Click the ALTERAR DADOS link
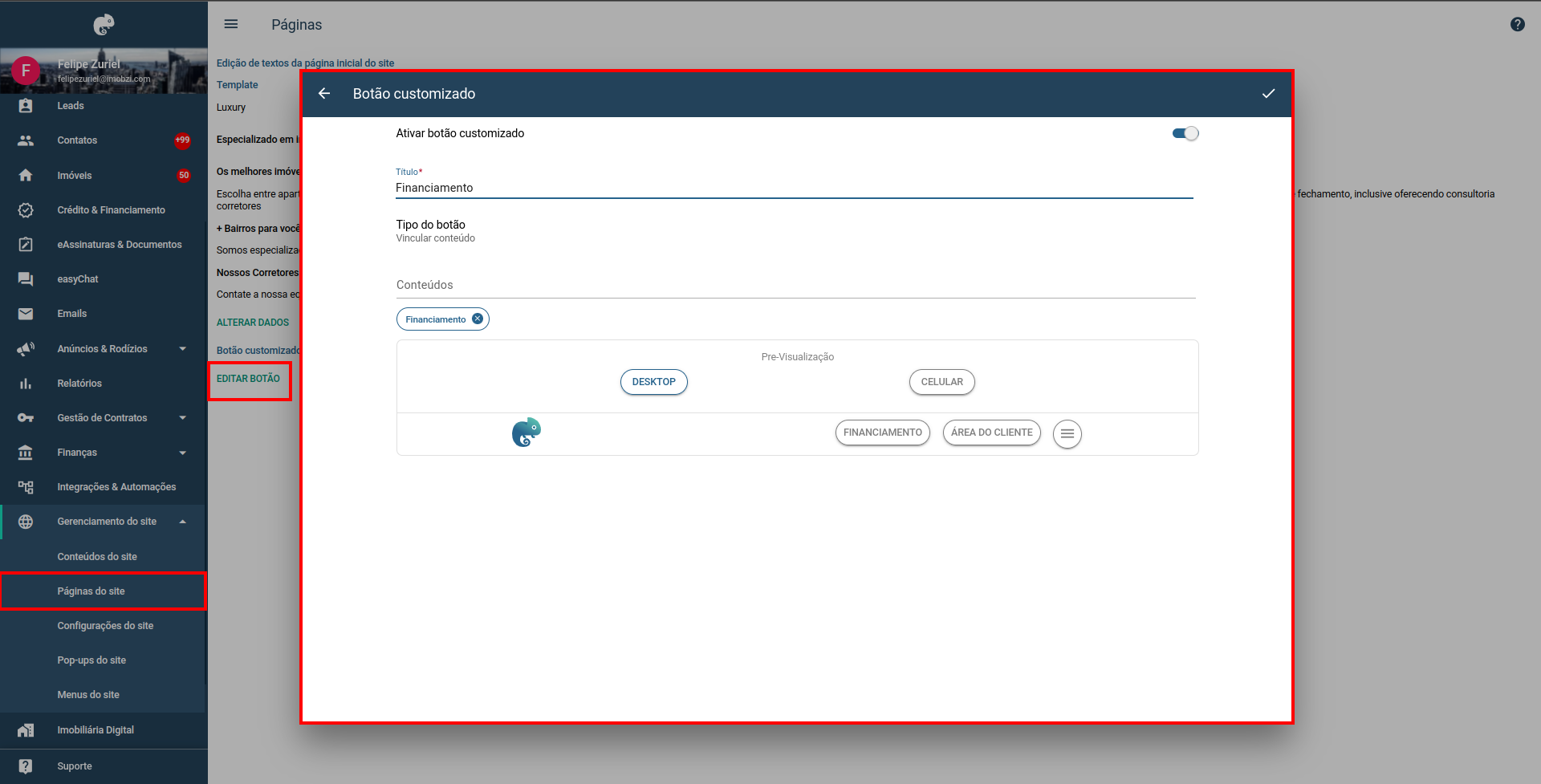Viewport: 1541px width, 784px height. click(x=253, y=323)
